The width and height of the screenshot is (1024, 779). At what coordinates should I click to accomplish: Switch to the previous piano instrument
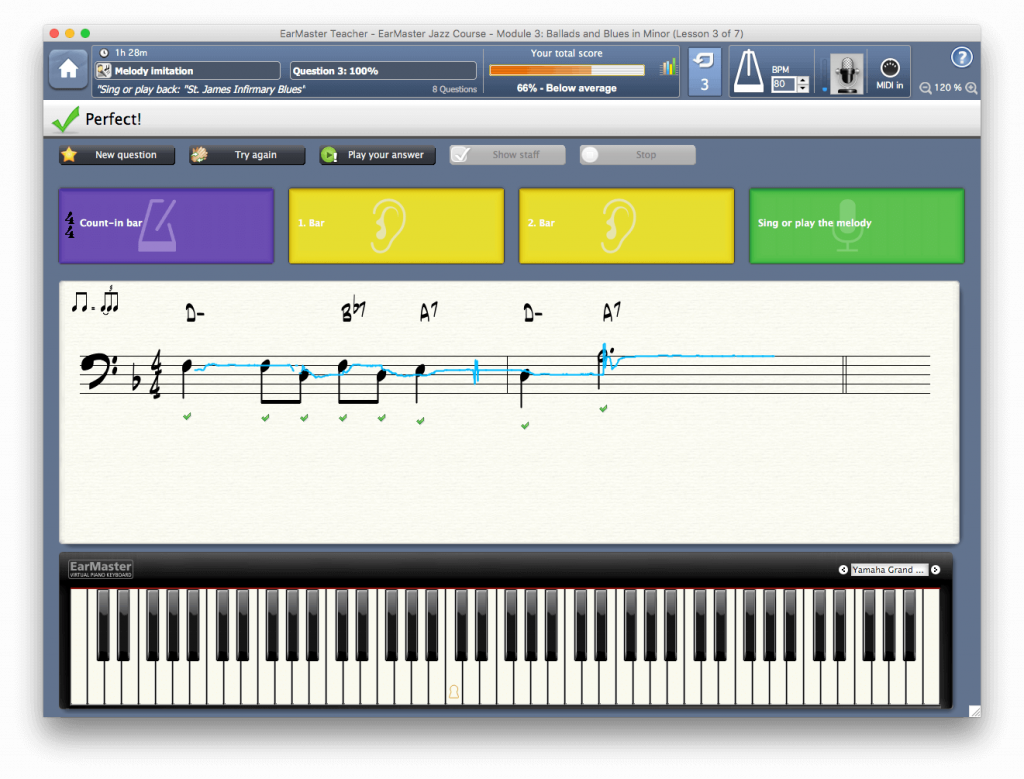point(843,570)
